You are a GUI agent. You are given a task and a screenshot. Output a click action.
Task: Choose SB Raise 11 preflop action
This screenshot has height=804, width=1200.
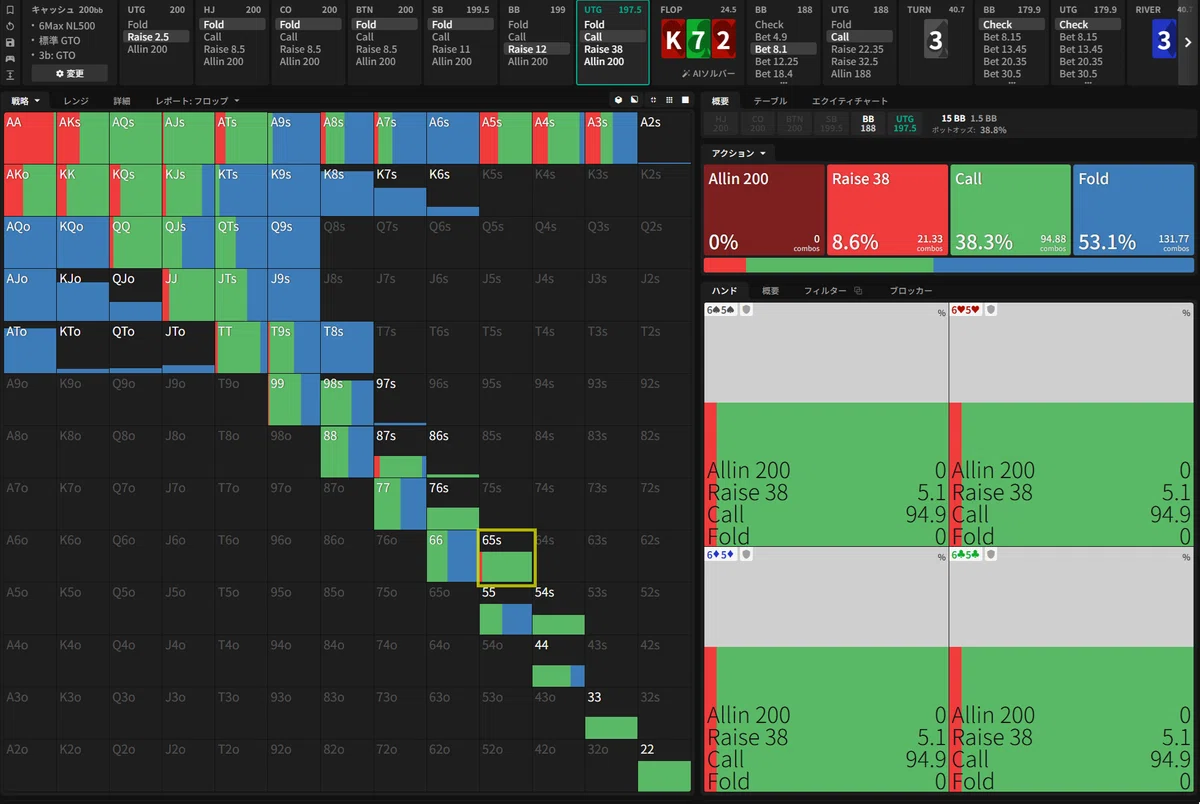461,49
